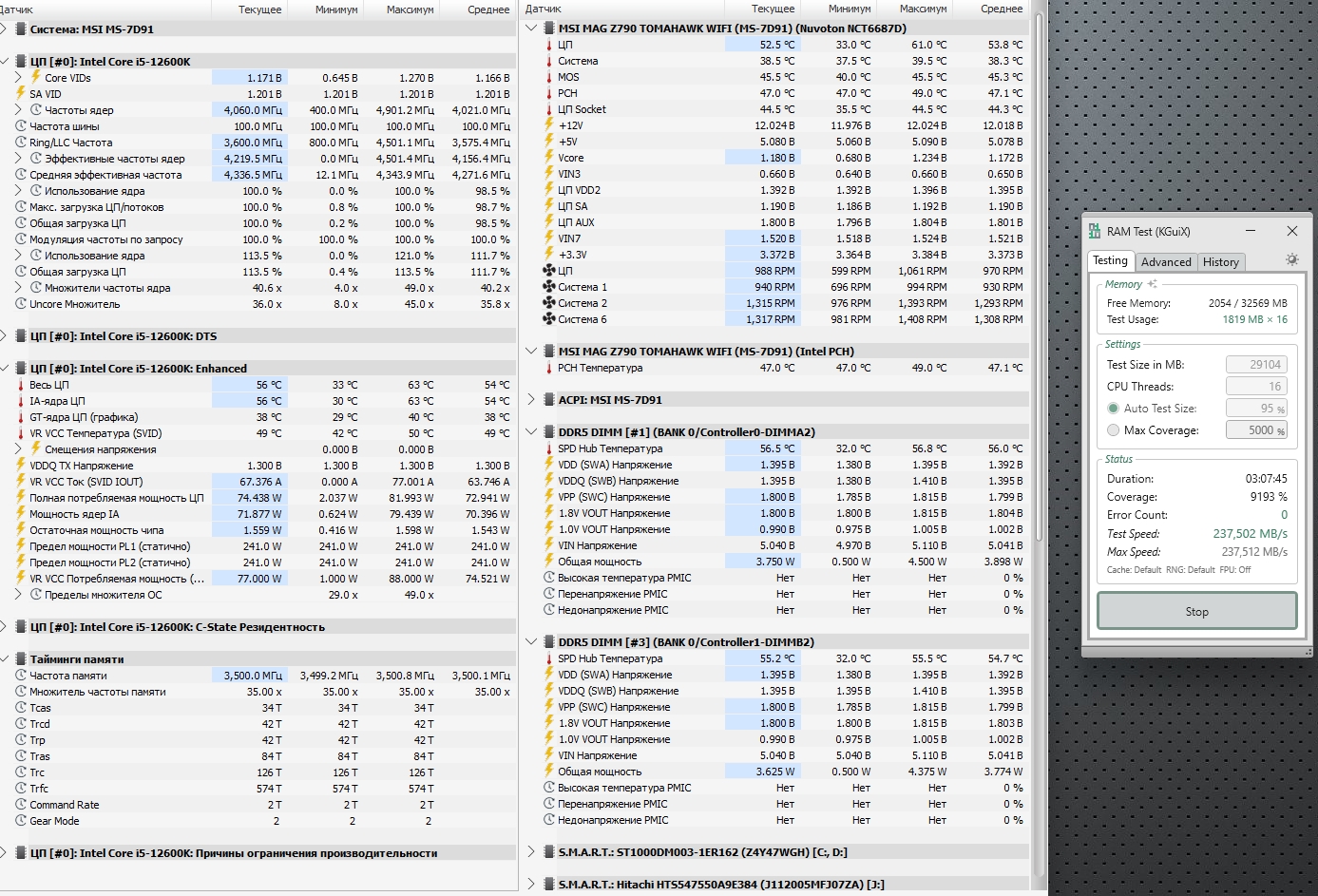Image resolution: width=1318 pixels, height=896 pixels.
Task: Click the Auto Test Size percent field
Action: tap(1257, 408)
